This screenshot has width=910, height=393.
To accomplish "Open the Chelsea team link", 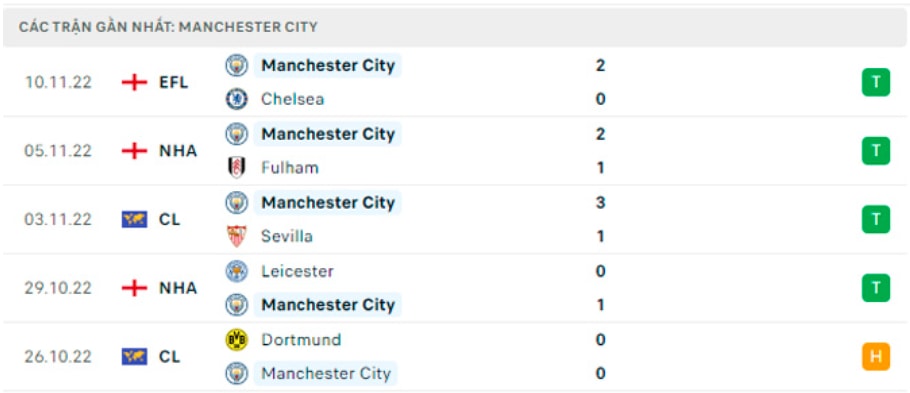I will pos(292,99).
